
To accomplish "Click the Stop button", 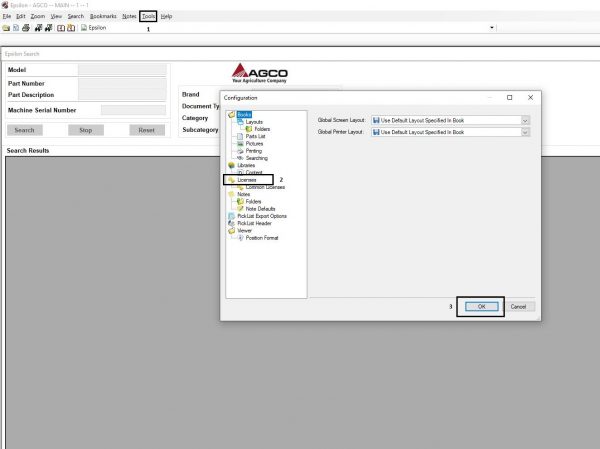I will coord(86,130).
